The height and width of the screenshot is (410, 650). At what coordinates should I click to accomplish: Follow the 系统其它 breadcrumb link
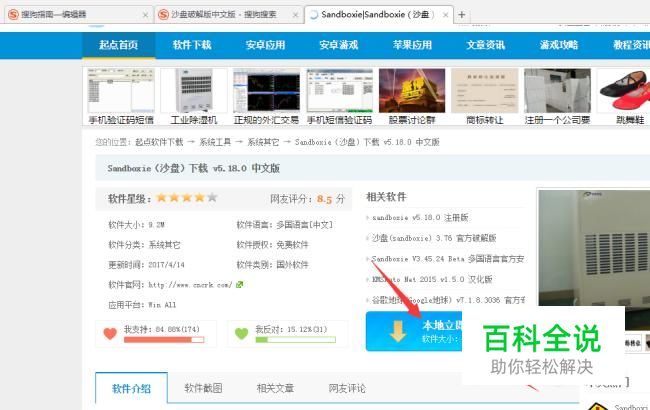coord(263,142)
